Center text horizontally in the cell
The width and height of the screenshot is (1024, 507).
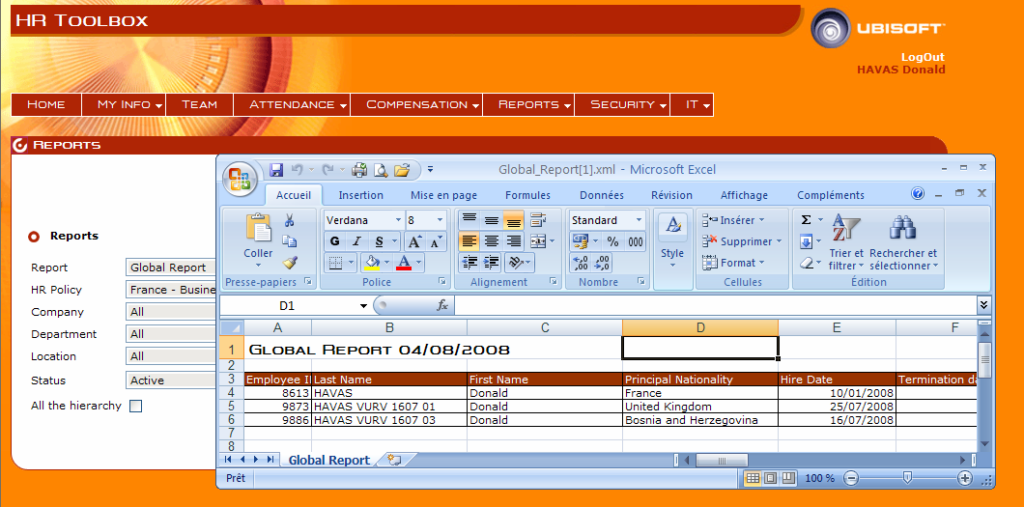coord(492,241)
